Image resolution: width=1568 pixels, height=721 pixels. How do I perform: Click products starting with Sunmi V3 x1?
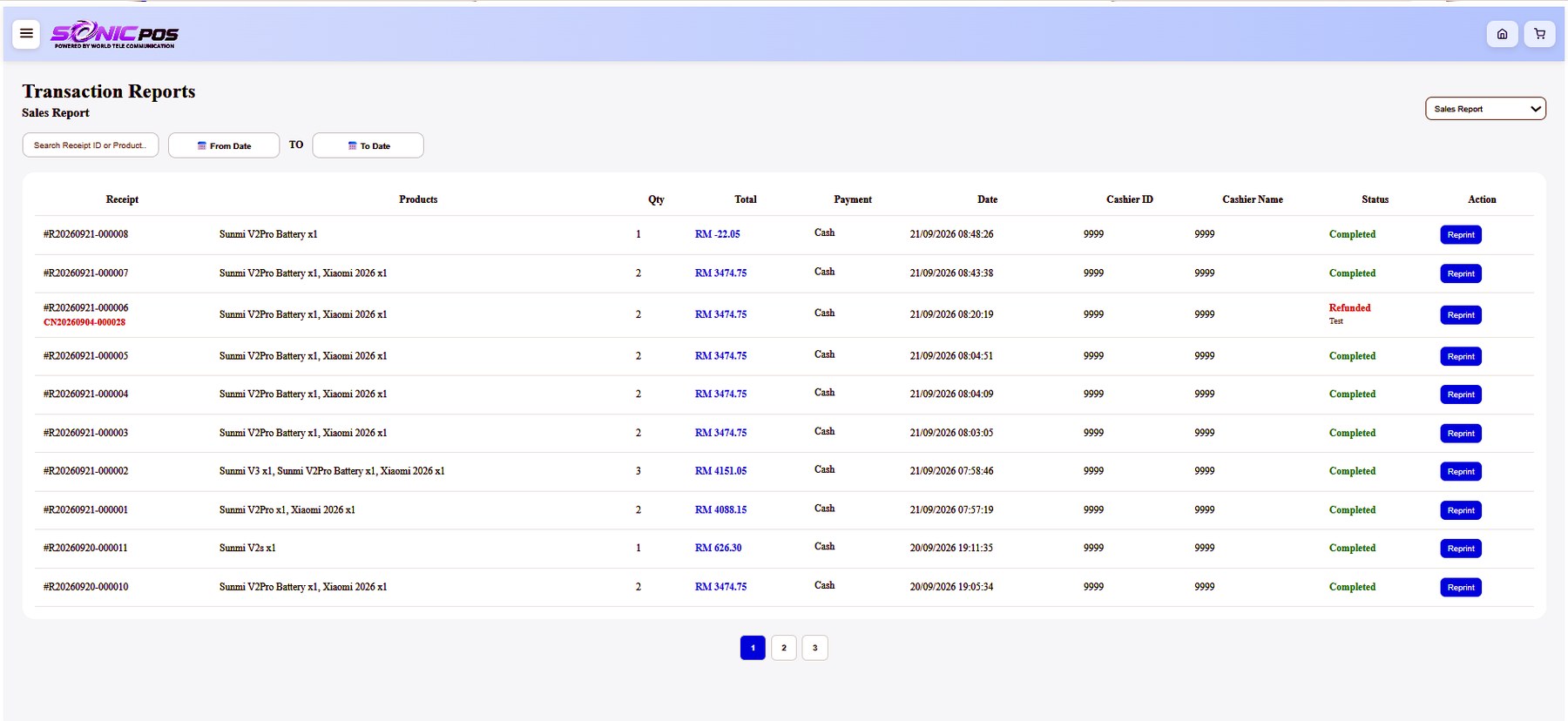point(332,471)
